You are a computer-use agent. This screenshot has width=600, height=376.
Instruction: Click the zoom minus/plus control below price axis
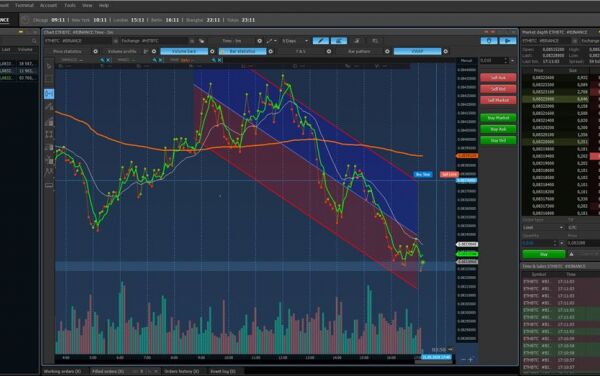[x=466, y=360]
